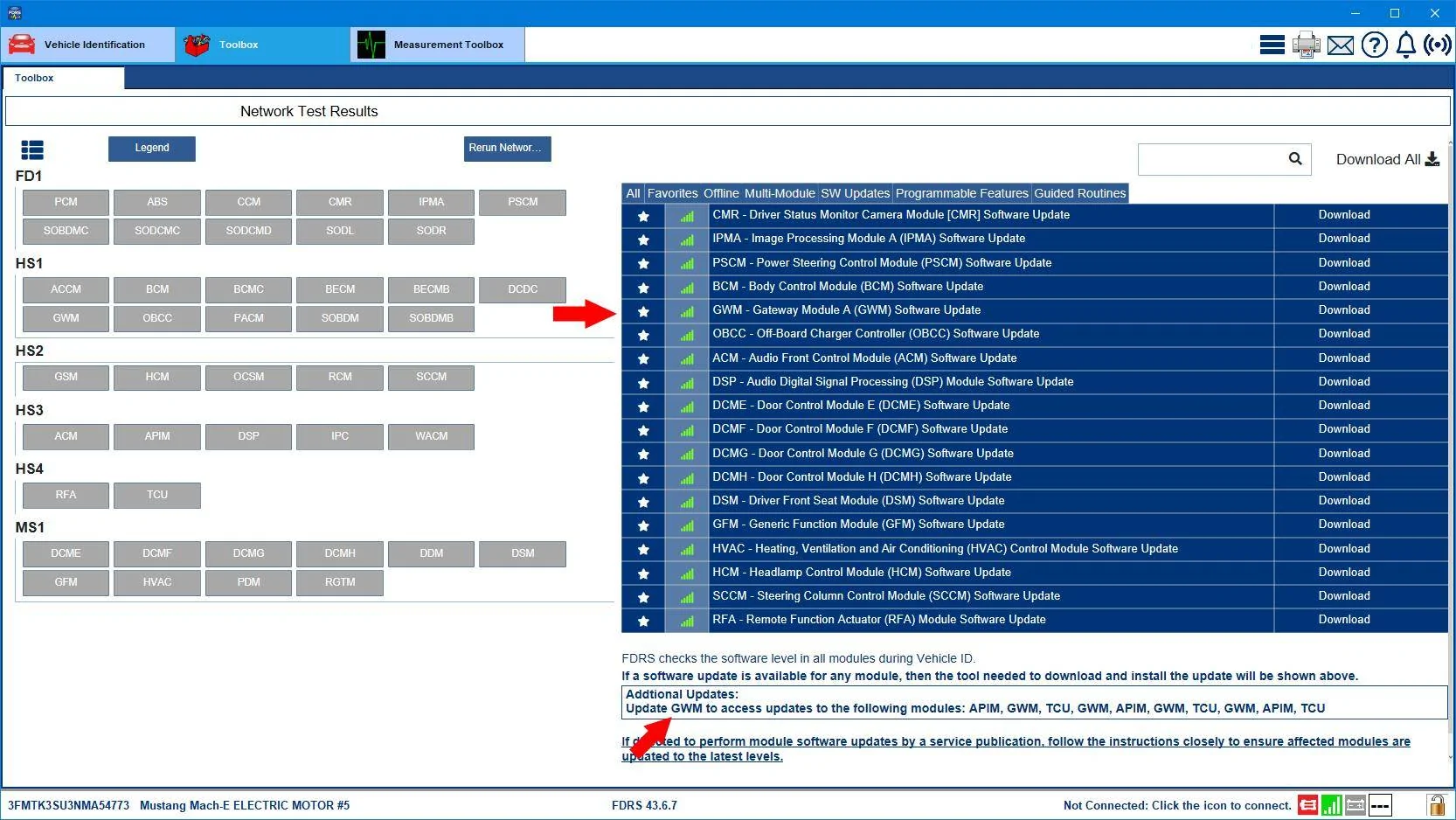This screenshot has height=820, width=1456.
Task: Select the APIM module button in HS3
Action: click(x=157, y=437)
